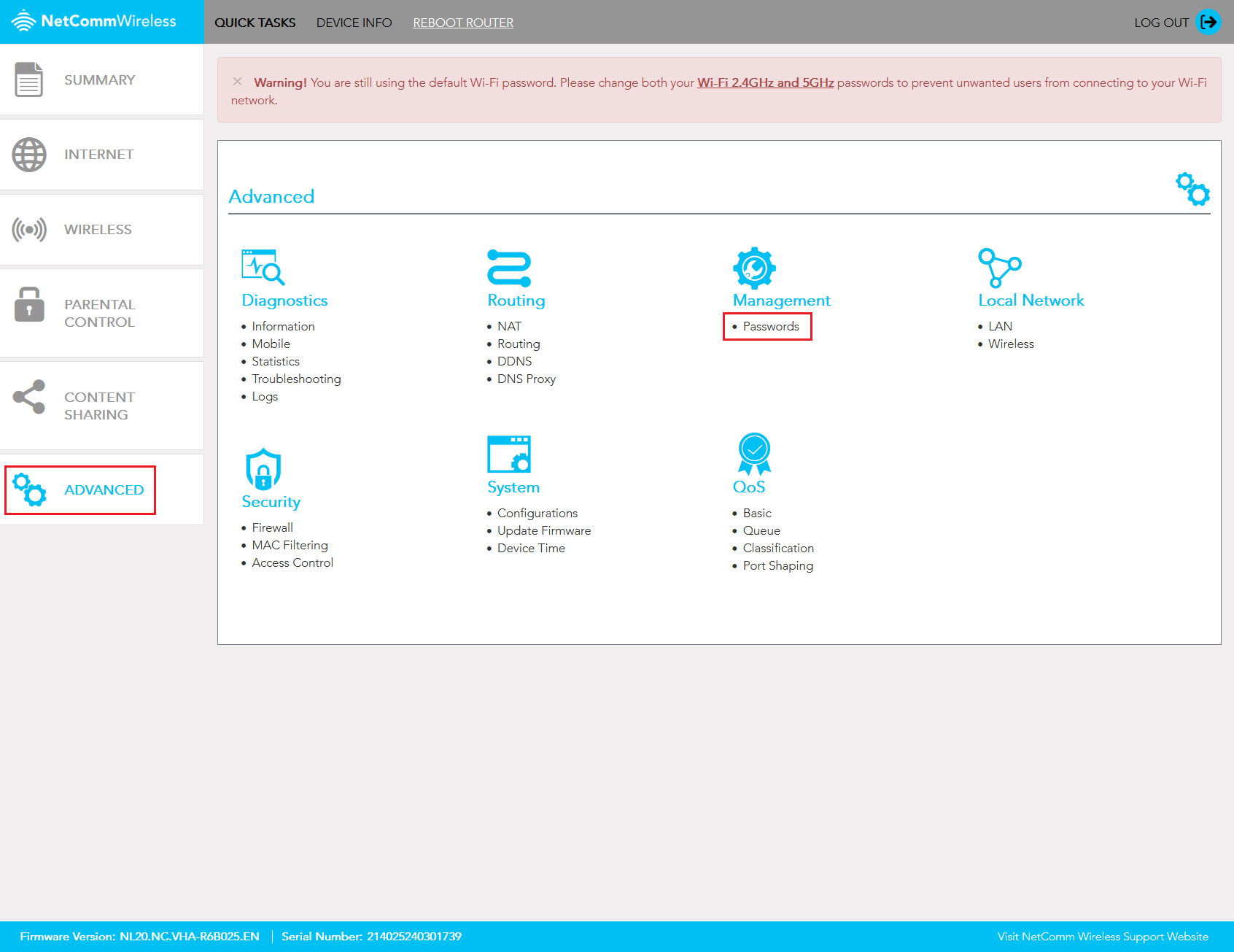Click the Log Out arrow icon

point(1208,22)
